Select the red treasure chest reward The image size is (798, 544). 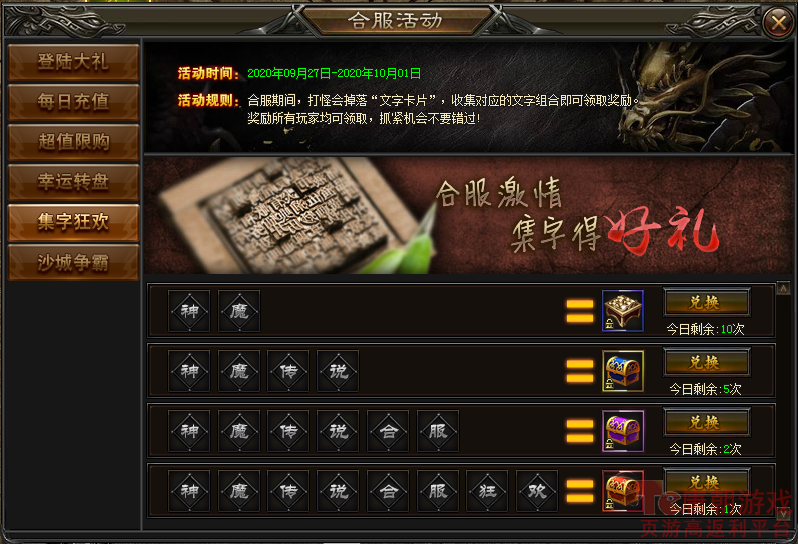(622, 491)
